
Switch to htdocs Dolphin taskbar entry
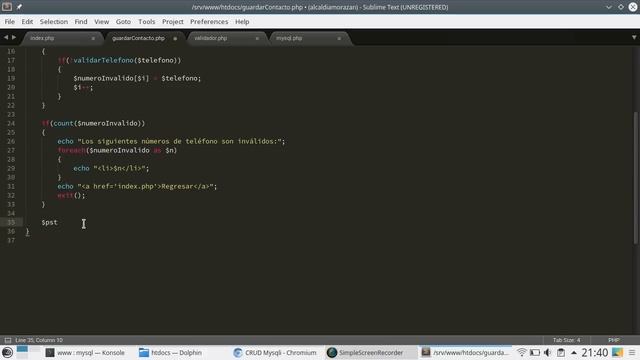[x=170, y=353]
